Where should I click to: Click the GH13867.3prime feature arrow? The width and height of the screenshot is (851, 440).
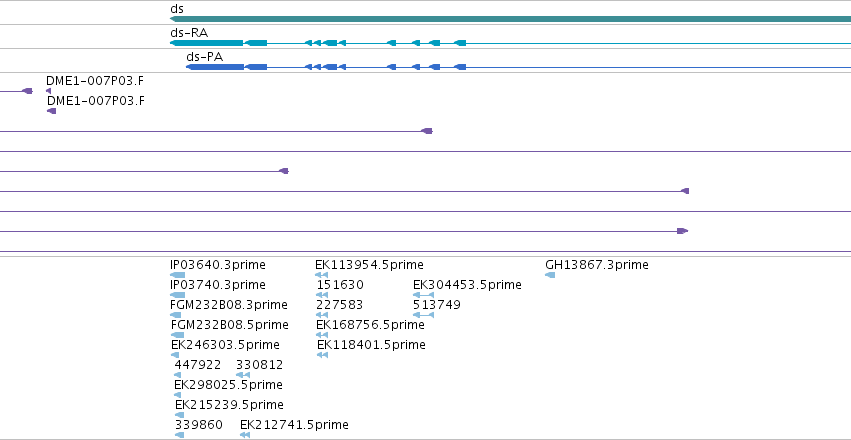coord(550,275)
